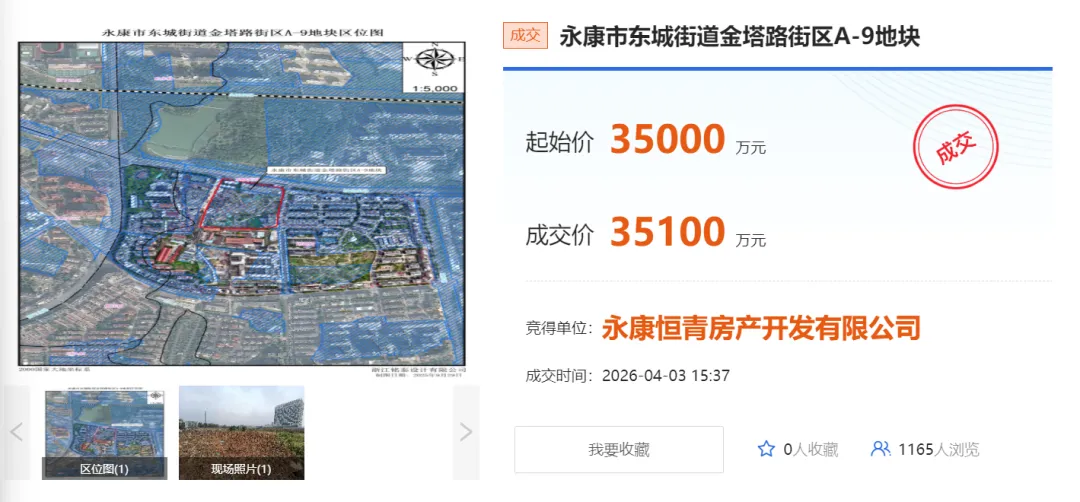Show next thumbnails with right arrow
Viewport: 1080px width, 502px height.
[466, 432]
